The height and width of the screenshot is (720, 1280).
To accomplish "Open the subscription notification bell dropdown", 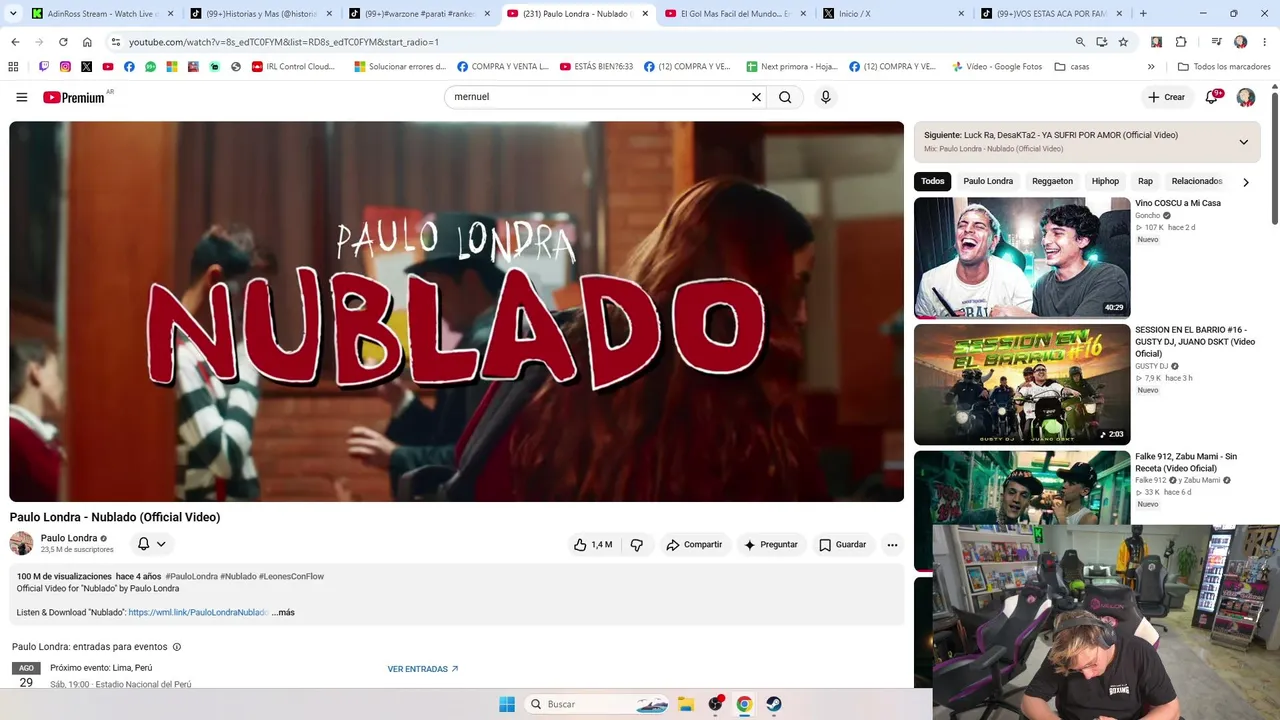I will pyautogui.click(x=152, y=544).
